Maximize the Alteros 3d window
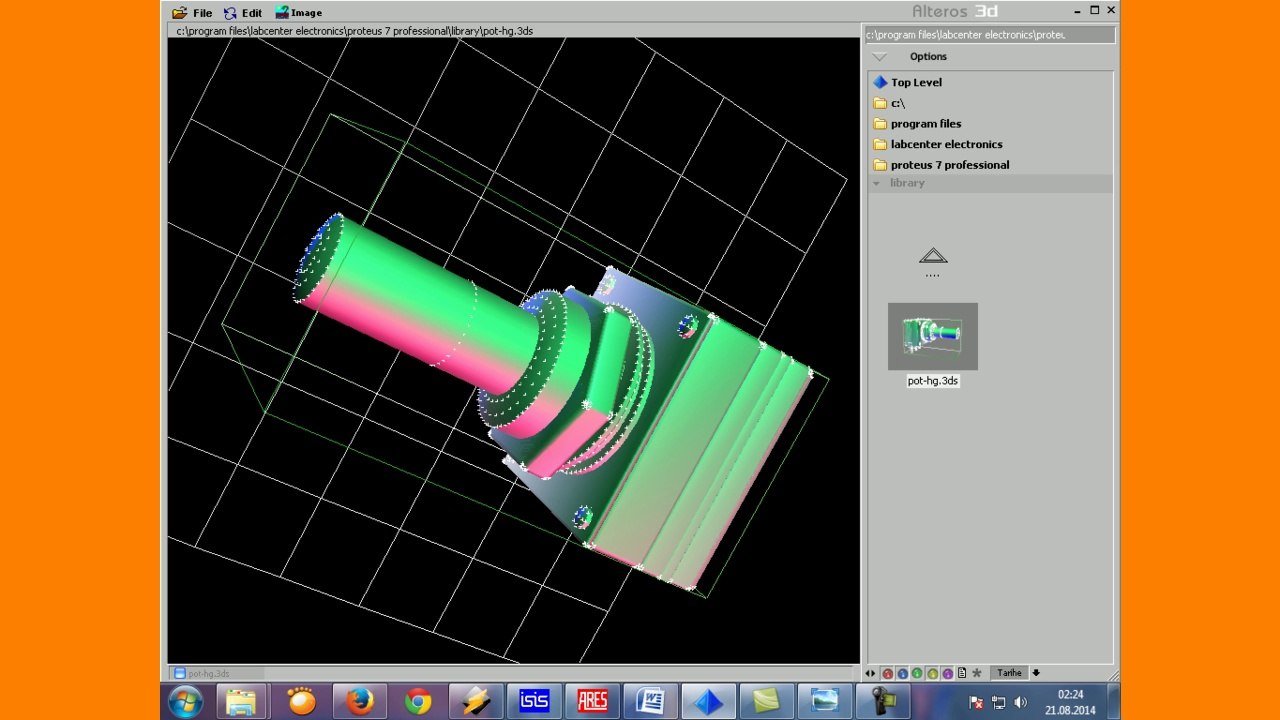This screenshot has height=720, width=1280. (1095, 11)
